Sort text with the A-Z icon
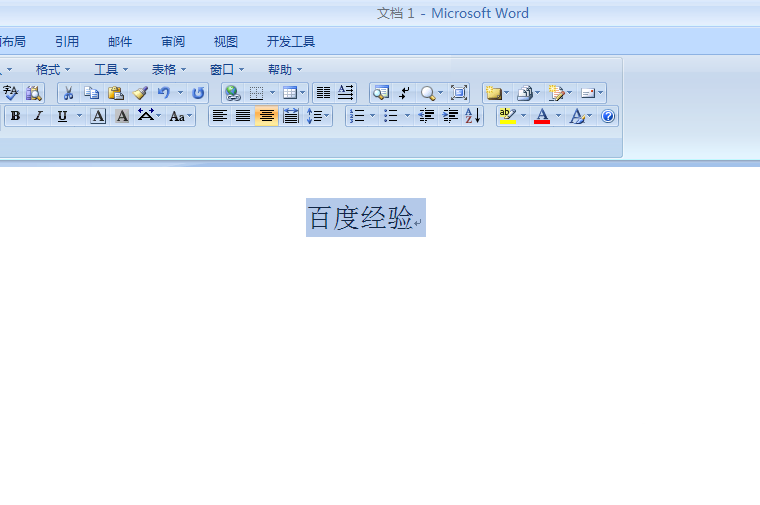Viewport: 760px width, 505px height. (473, 116)
